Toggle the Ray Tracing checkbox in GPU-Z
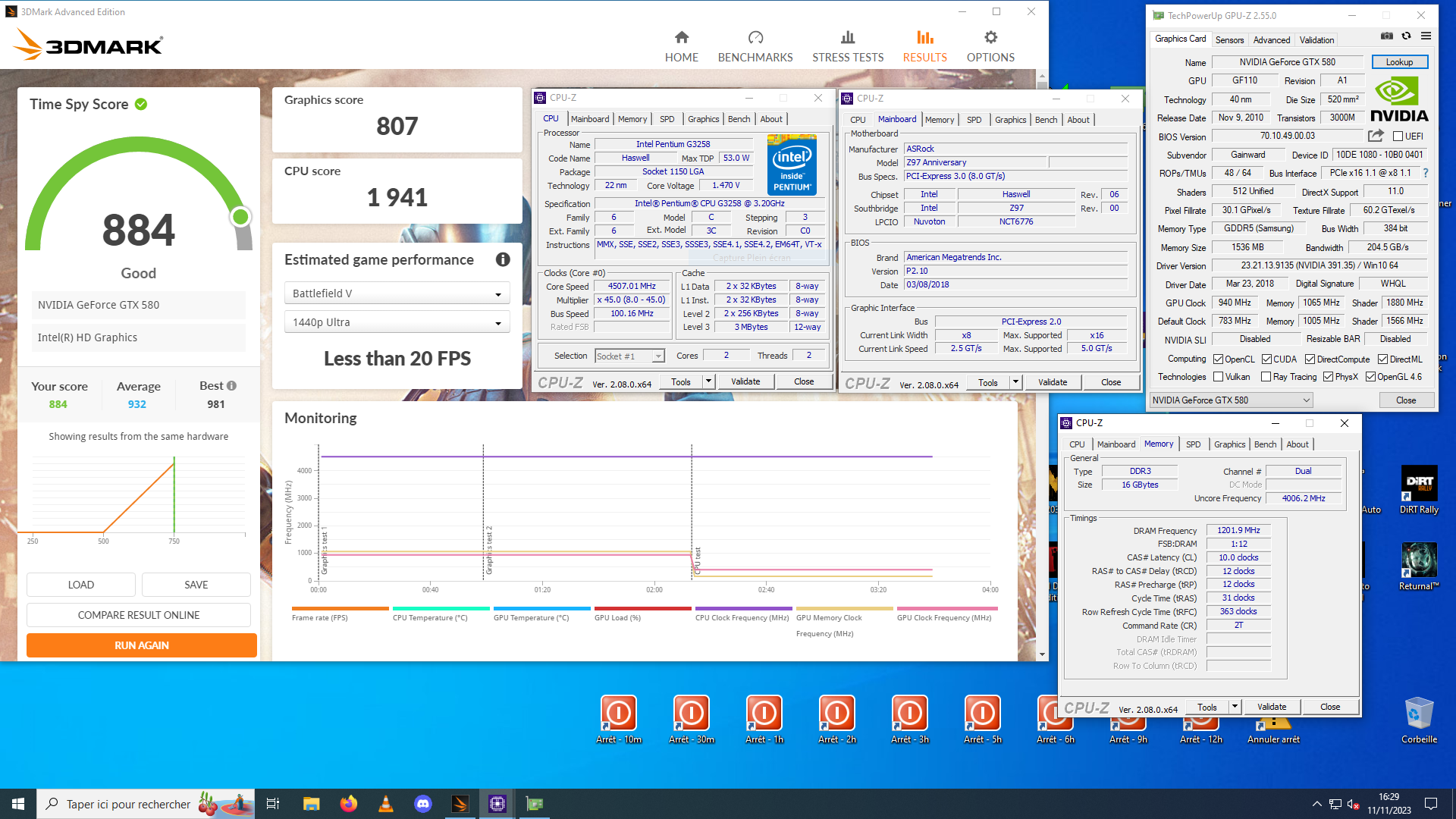The height and width of the screenshot is (819, 1456). click(1266, 377)
